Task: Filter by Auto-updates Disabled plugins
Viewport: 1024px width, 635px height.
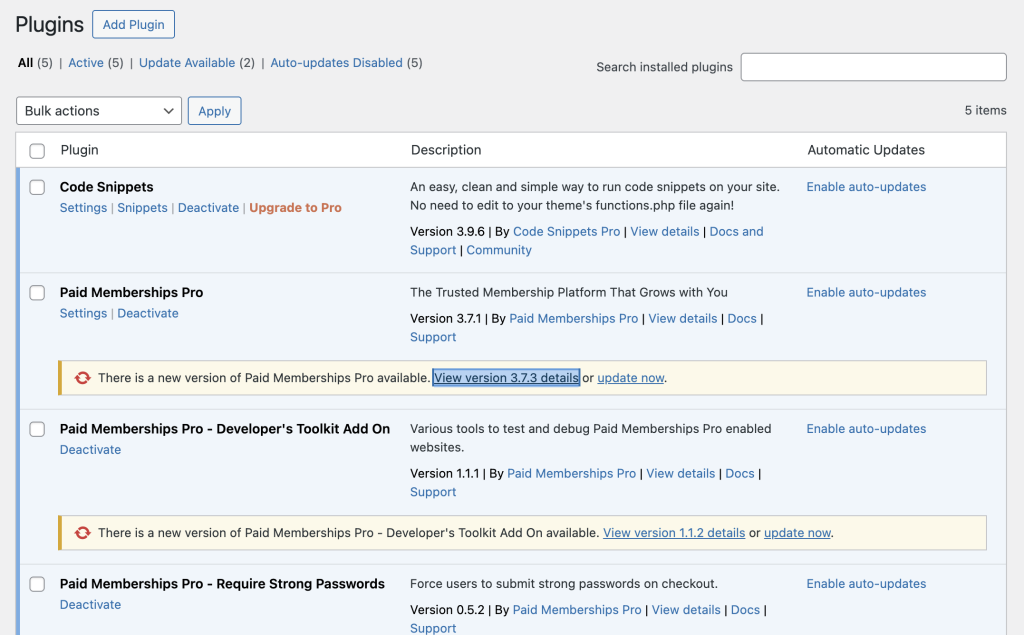Action: coord(336,63)
